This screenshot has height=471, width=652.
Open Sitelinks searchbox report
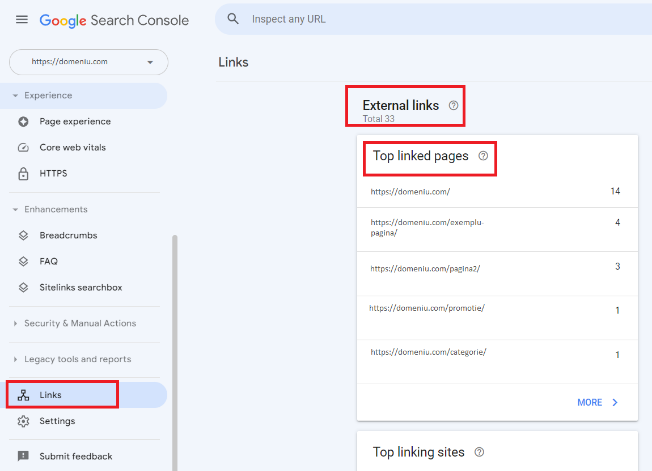point(80,287)
